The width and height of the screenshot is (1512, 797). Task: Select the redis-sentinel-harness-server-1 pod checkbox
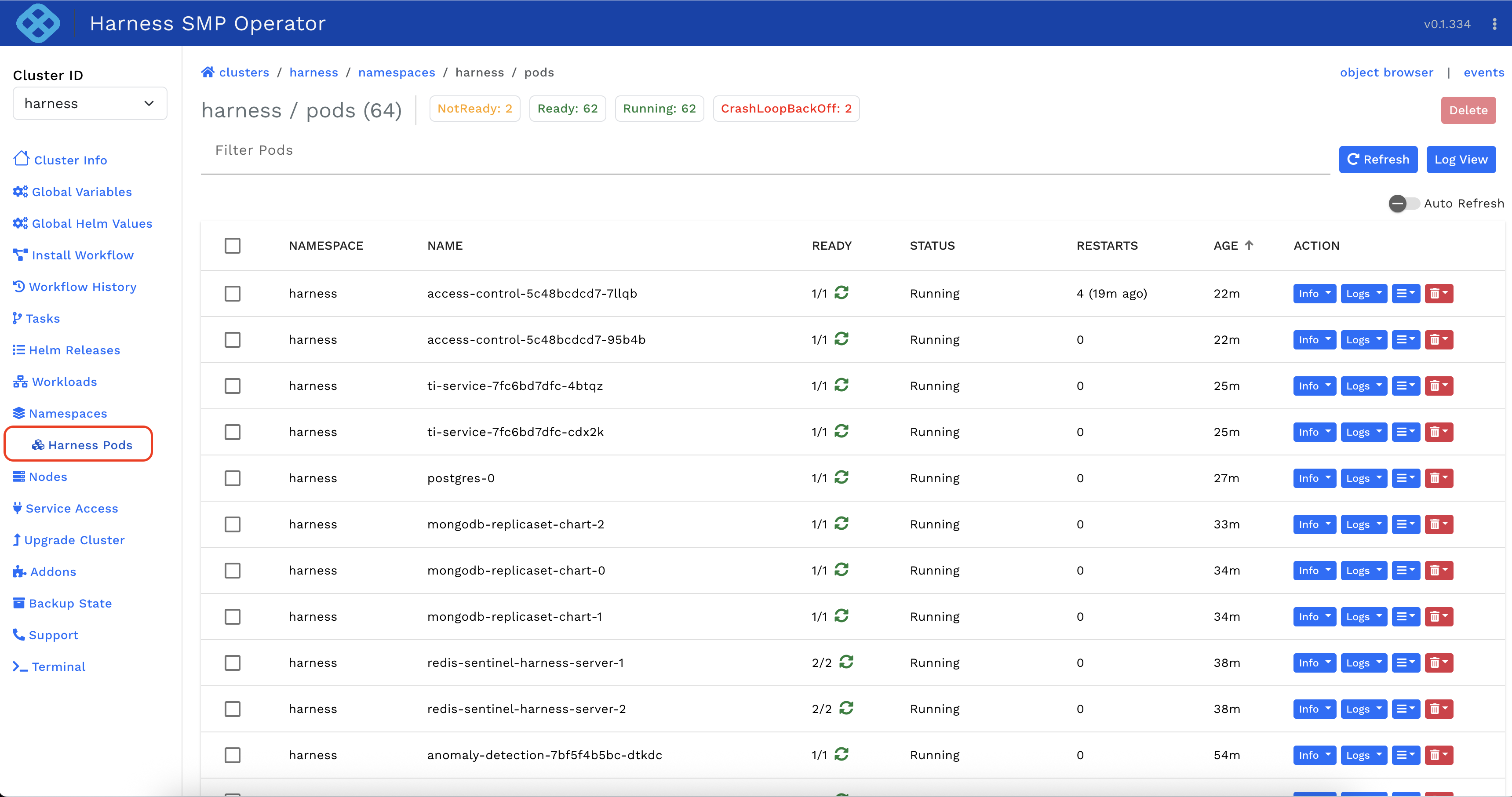233,663
